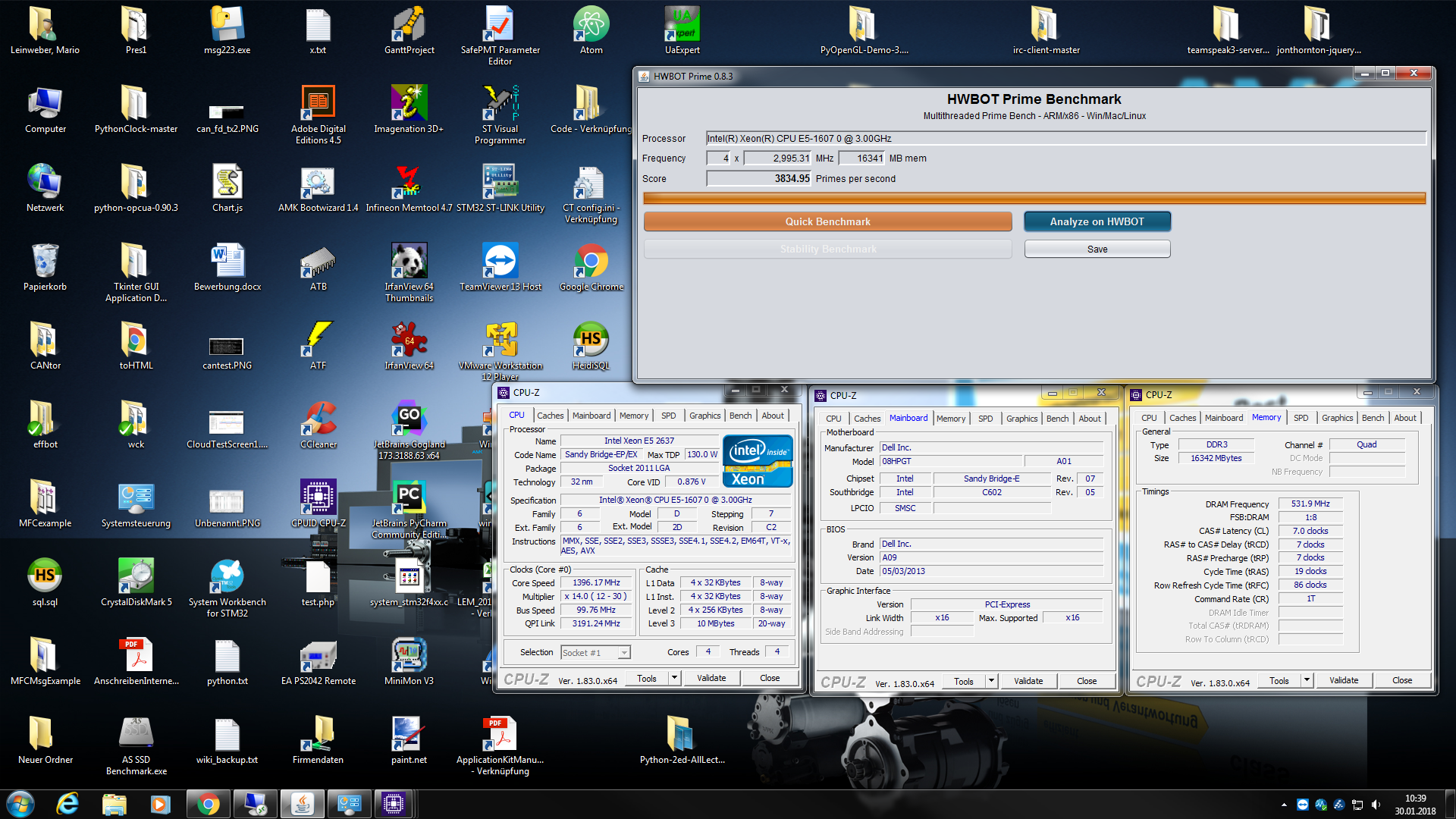
Task: Launch the System Workbench for STM32 icon
Action: point(227,587)
